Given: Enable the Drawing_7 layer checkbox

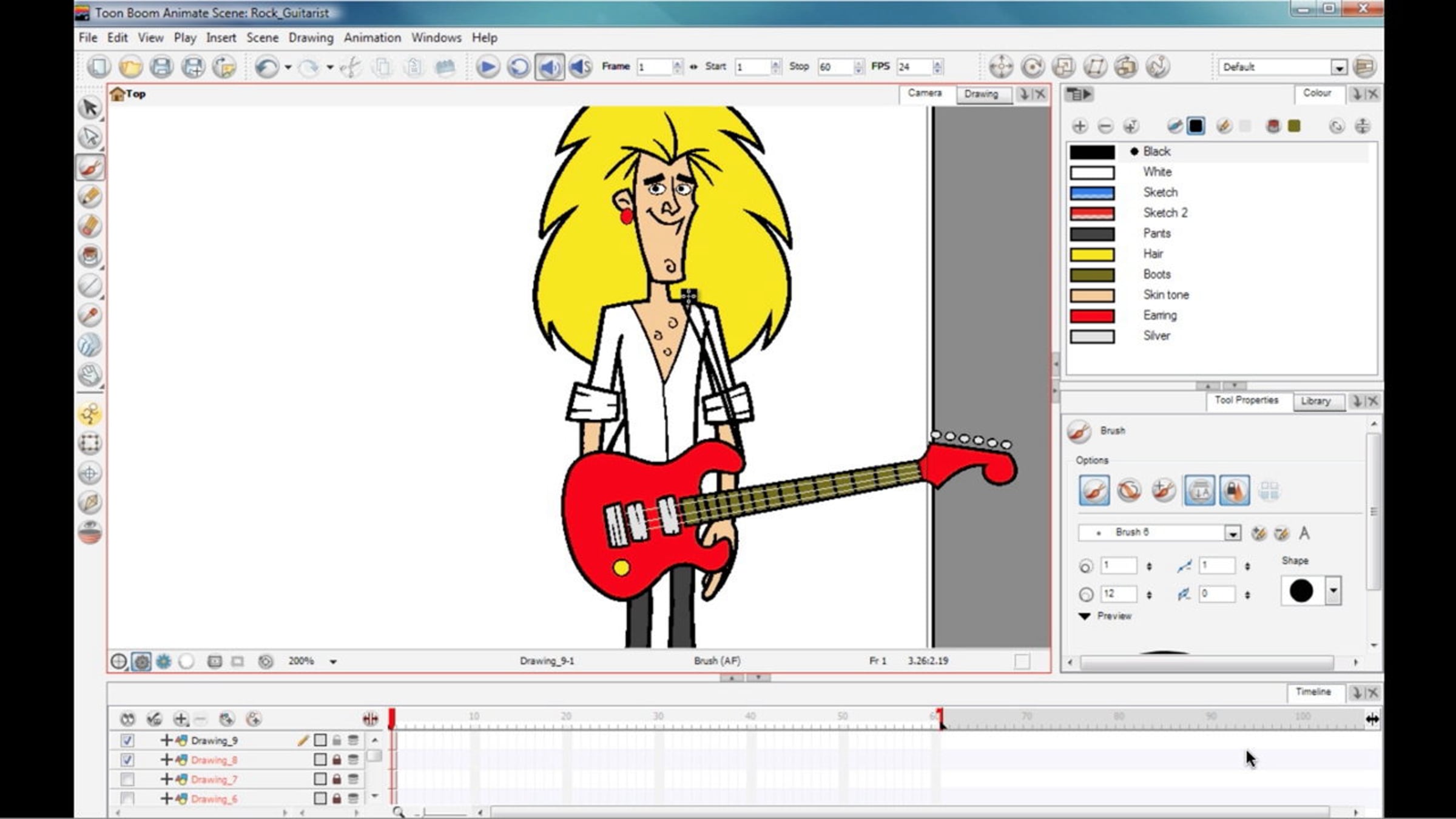Looking at the screenshot, I should pos(127,779).
